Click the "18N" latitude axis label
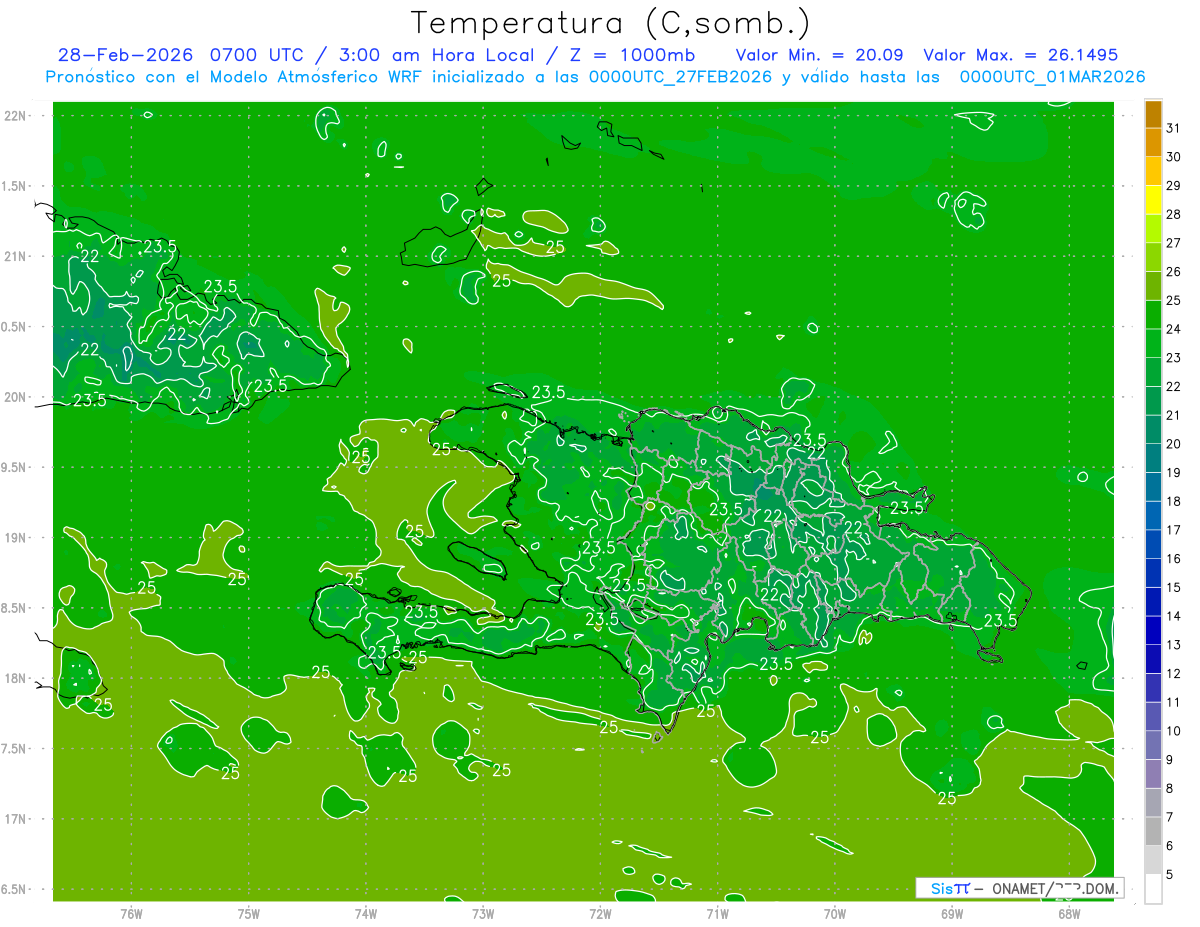 tap(14, 678)
